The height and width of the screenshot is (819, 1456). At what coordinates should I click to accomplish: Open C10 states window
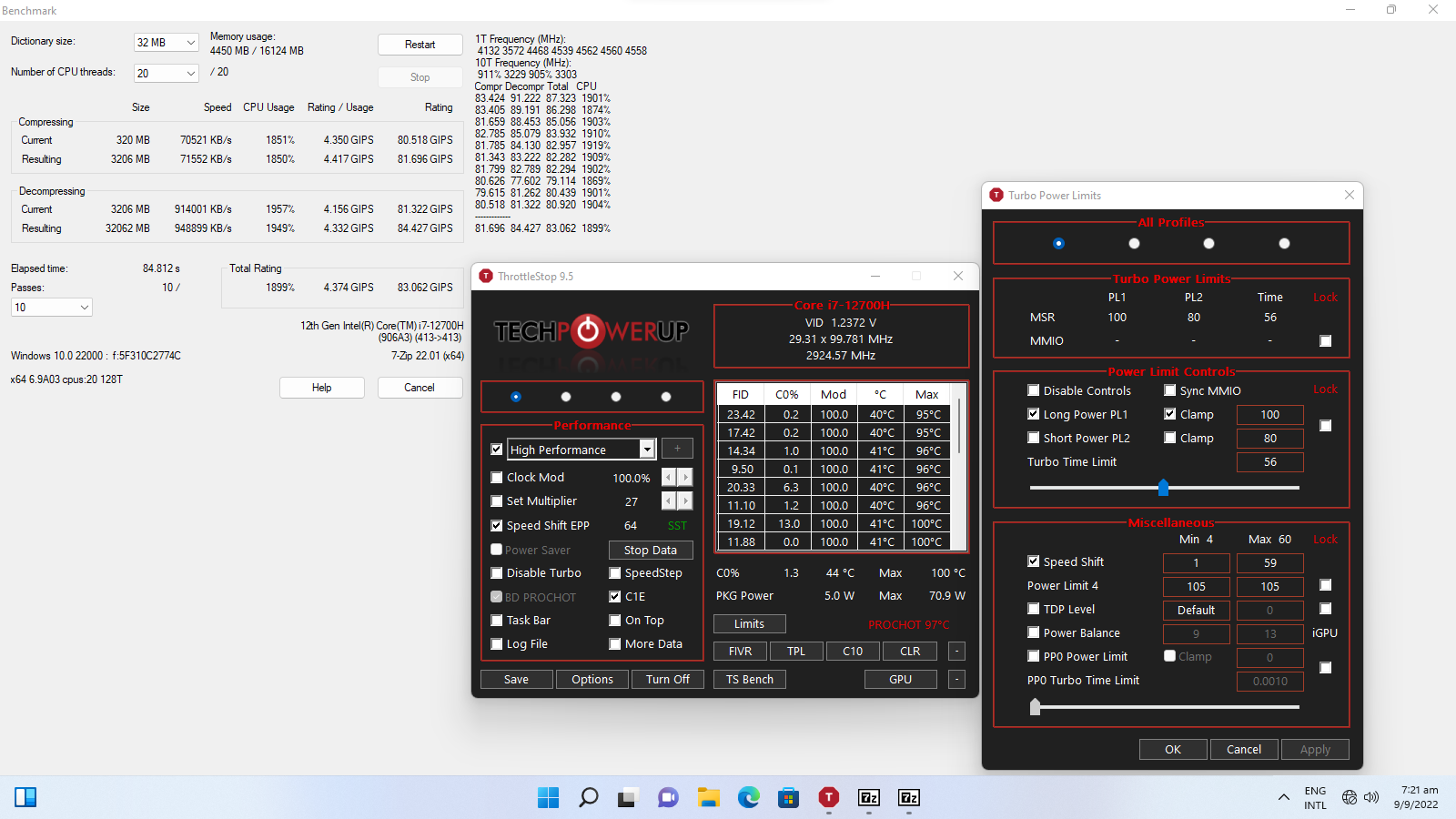853,651
